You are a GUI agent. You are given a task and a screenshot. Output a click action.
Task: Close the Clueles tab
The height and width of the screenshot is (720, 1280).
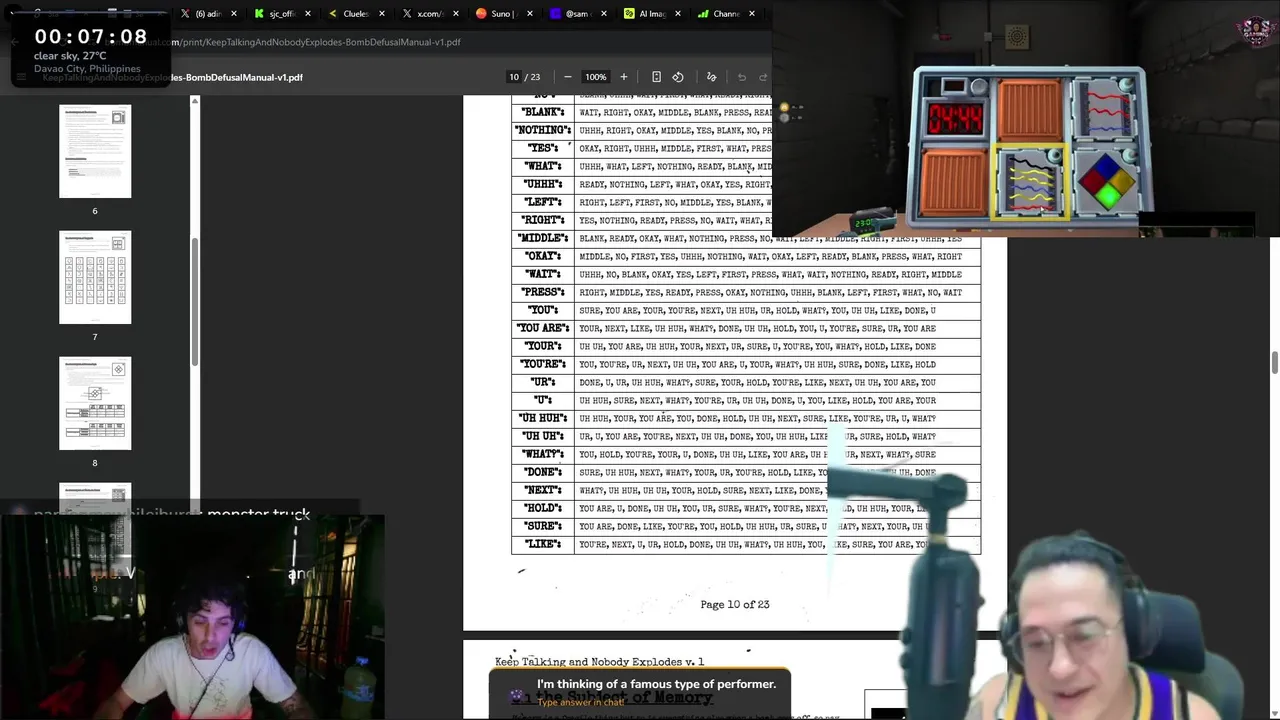coord(382,14)
